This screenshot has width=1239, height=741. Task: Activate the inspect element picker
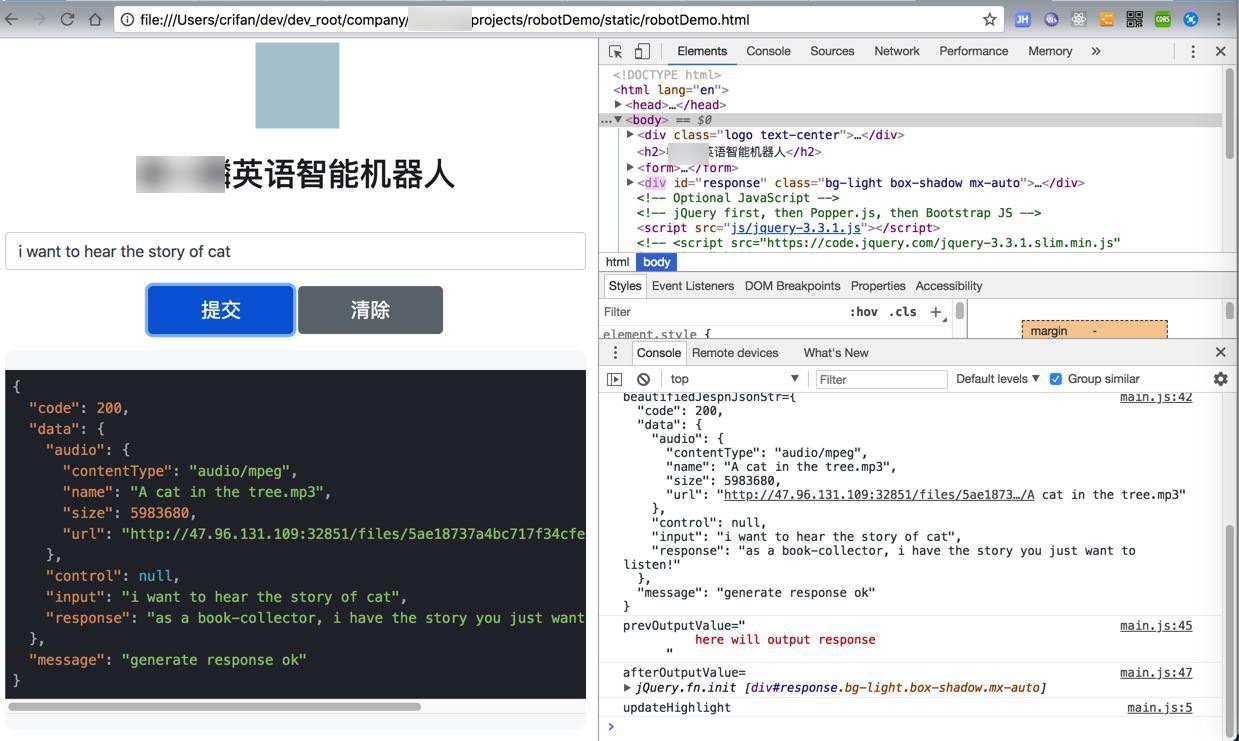click(x=616, y=51)
